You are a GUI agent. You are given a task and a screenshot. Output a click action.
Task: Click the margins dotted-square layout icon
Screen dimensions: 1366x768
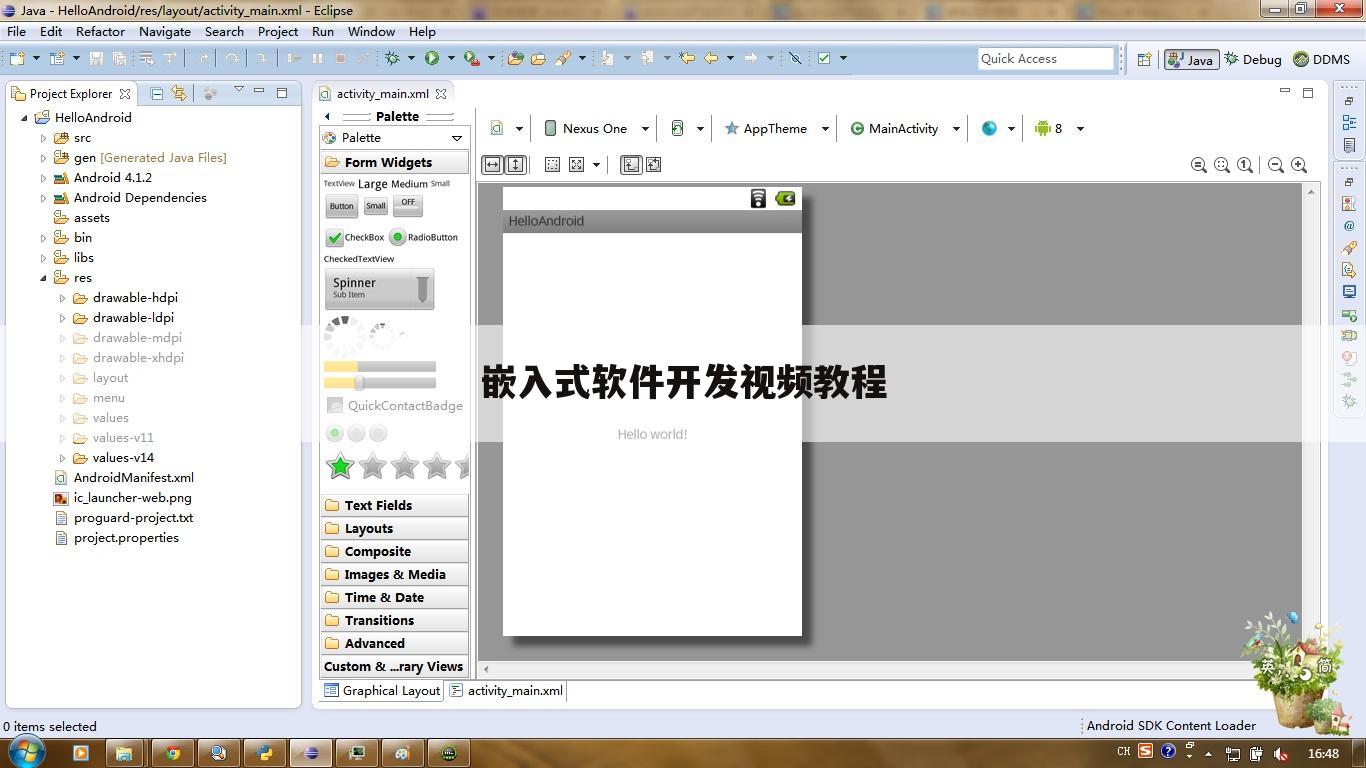click(x=552, y=165)
